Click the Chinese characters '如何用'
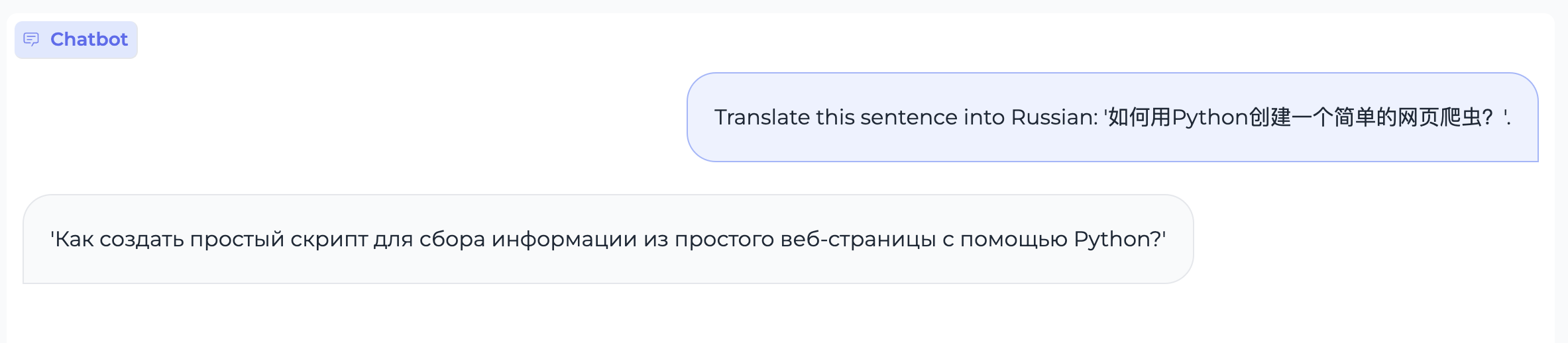1568x343 pixels. (x=1139, y=117)
